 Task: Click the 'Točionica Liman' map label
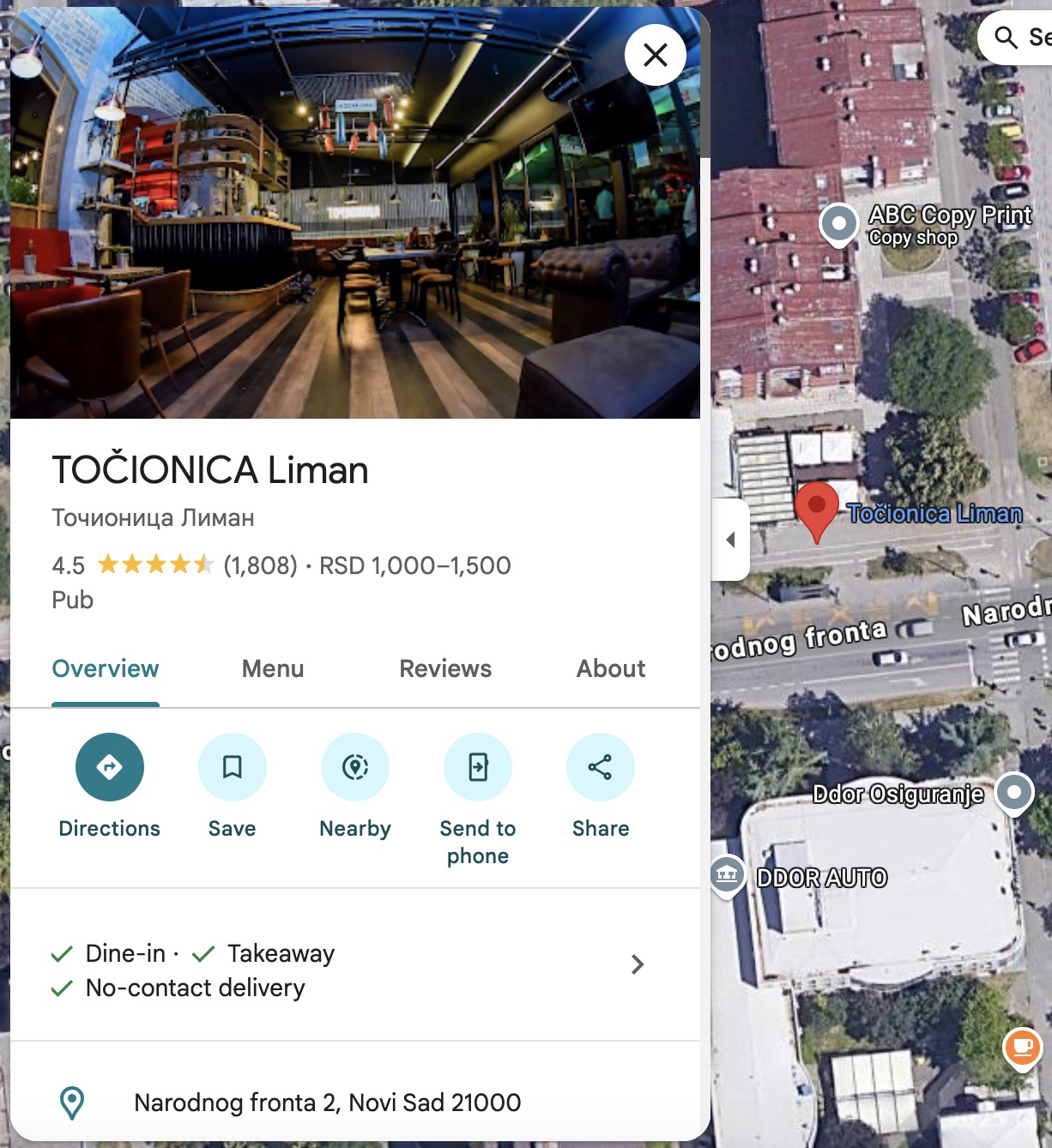[935, 513]
